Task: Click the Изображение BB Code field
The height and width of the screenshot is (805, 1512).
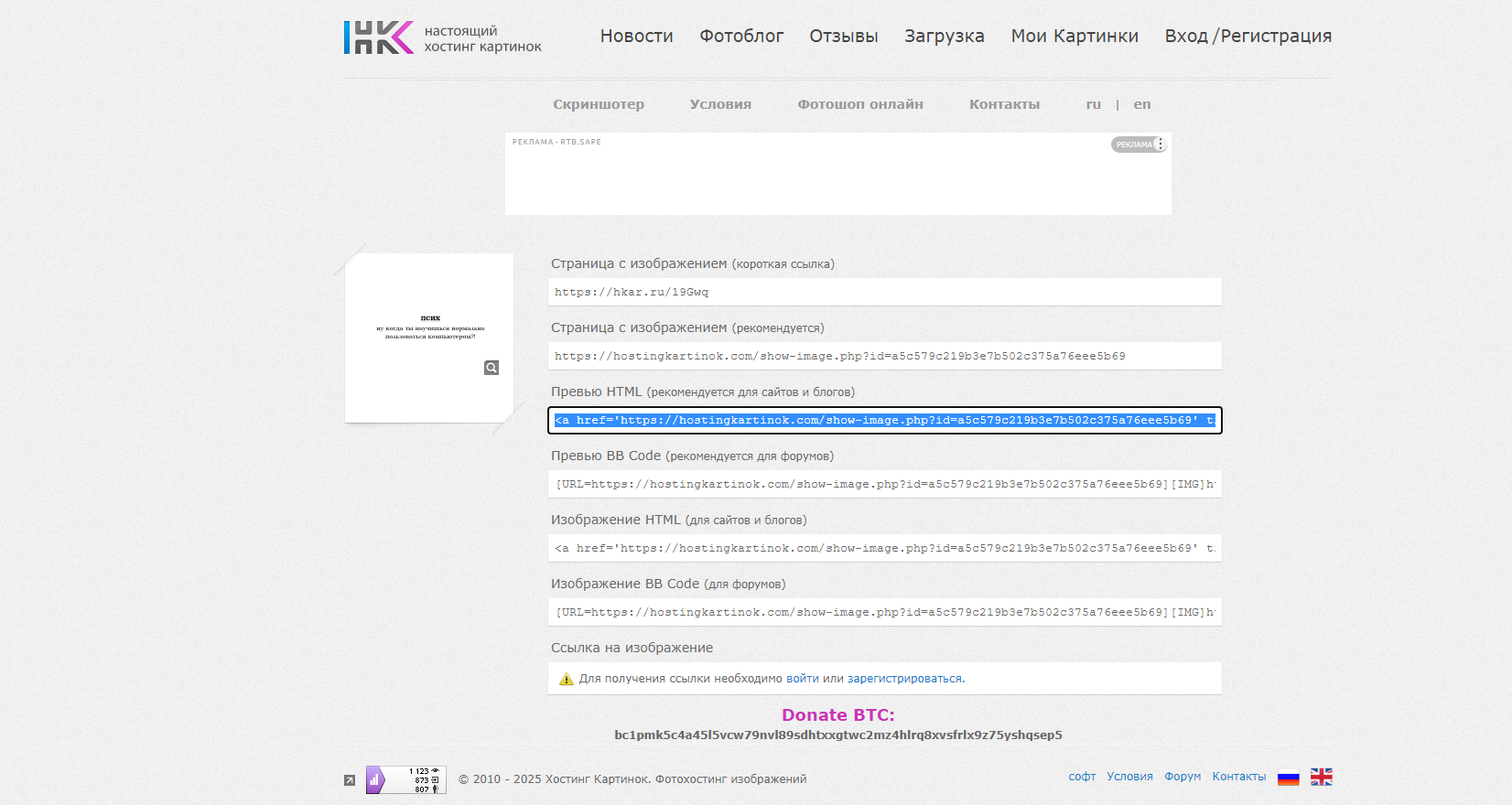Action: [x=885, y=612]
